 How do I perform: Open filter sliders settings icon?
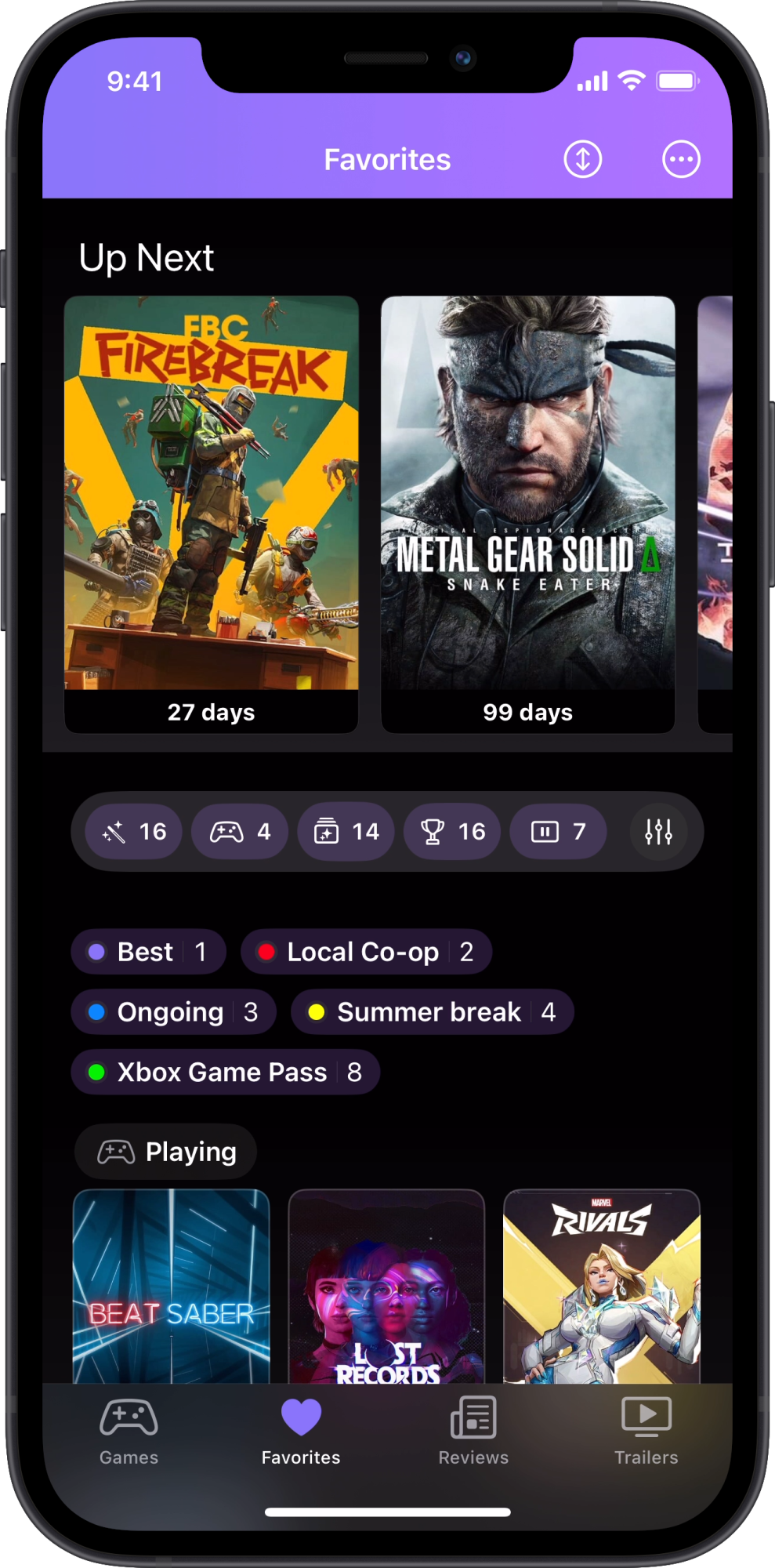(x=658, y=831)
